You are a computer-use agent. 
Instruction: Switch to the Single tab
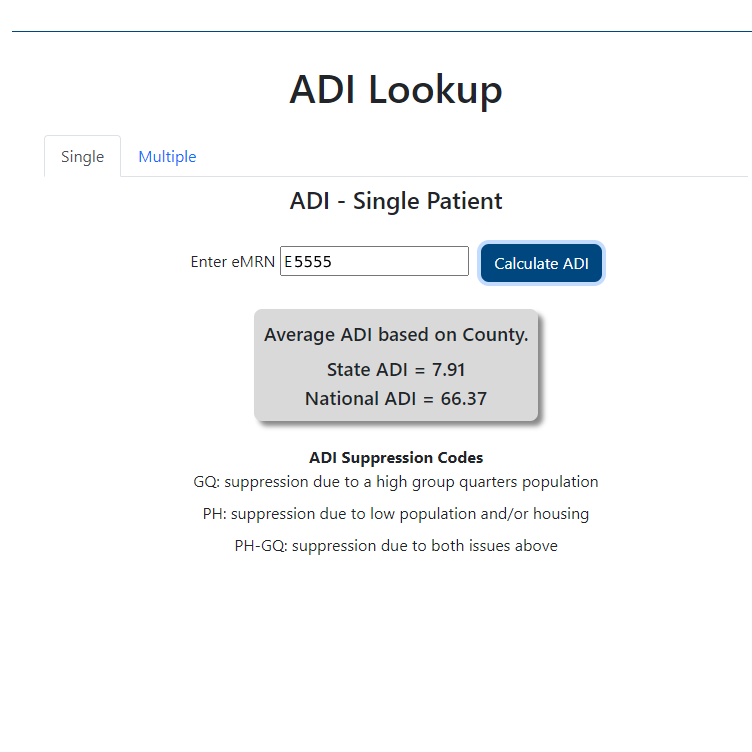click(82, 157)
